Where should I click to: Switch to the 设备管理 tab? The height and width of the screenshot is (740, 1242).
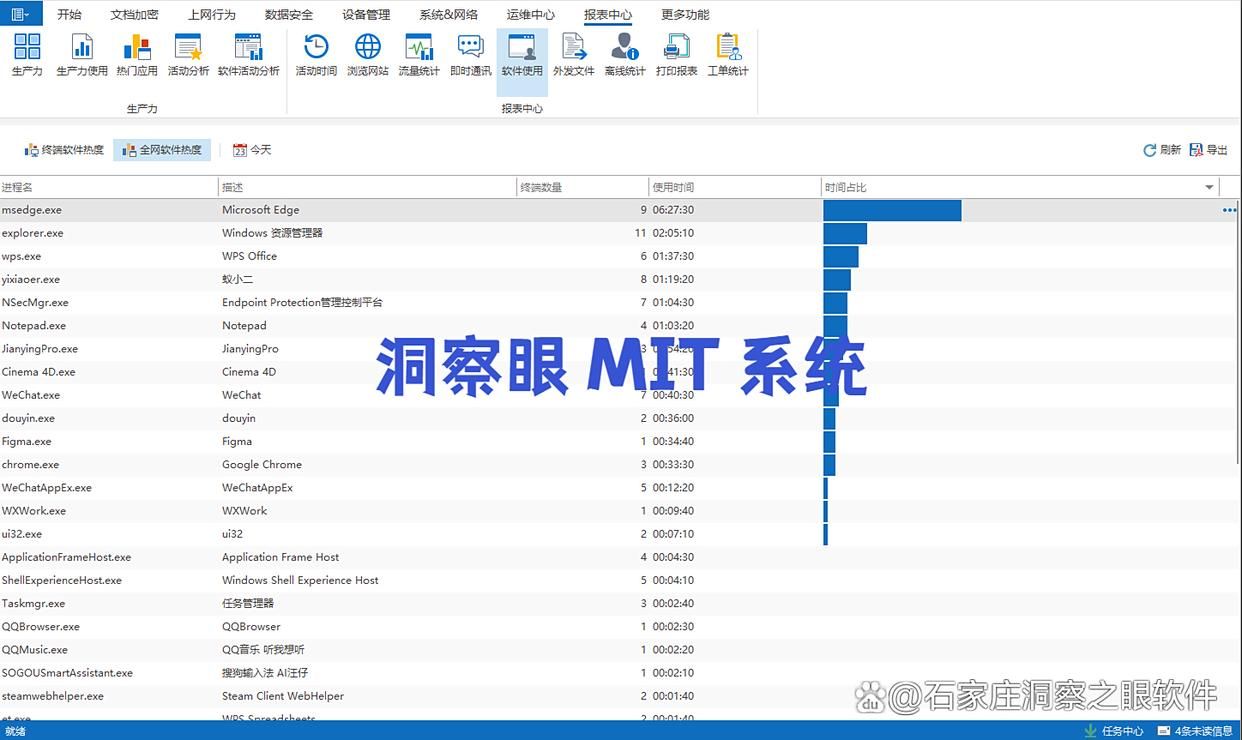pyautogui.click(x=366, y=15)
